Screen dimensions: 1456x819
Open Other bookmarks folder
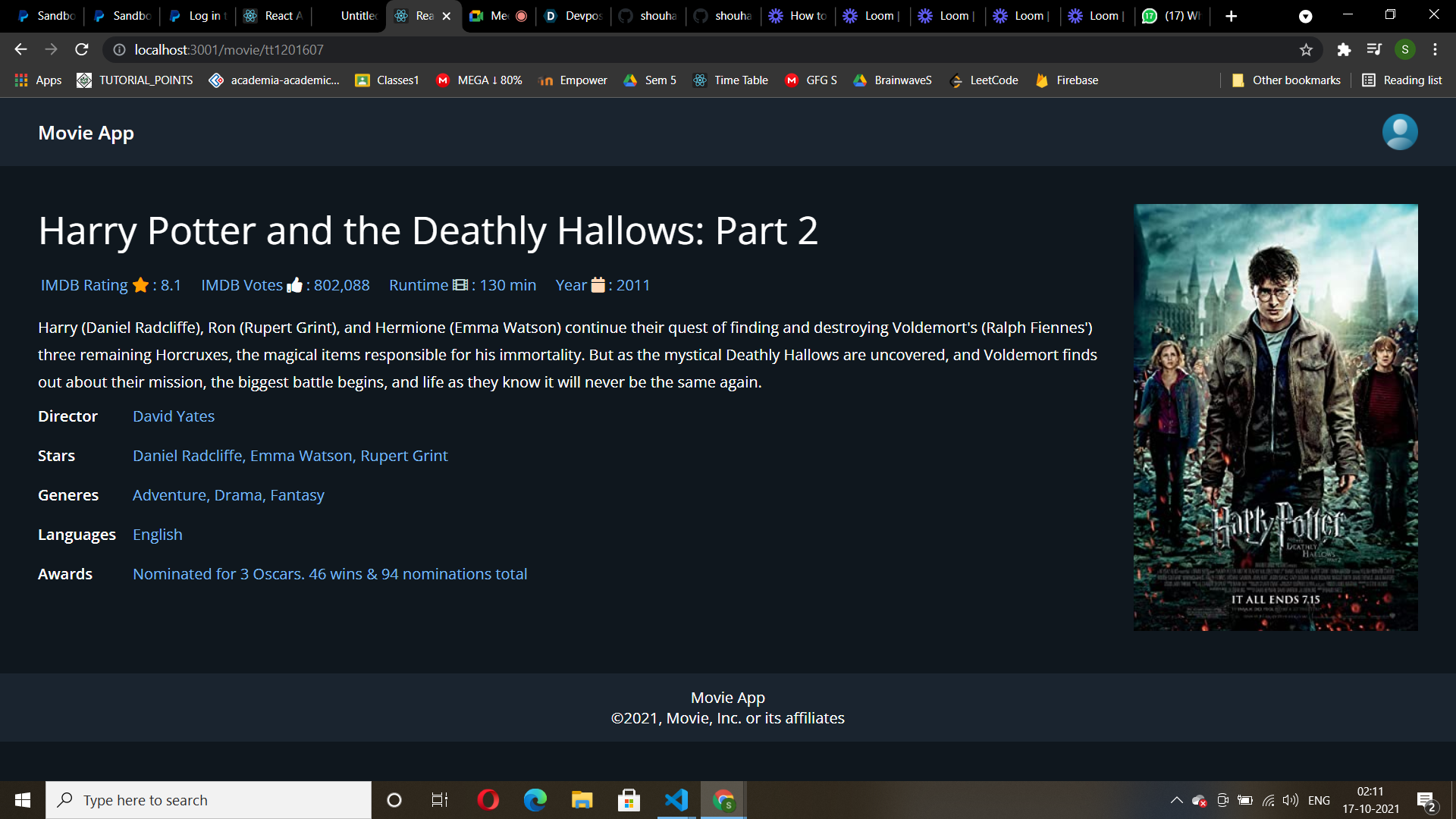(1286, 80)
